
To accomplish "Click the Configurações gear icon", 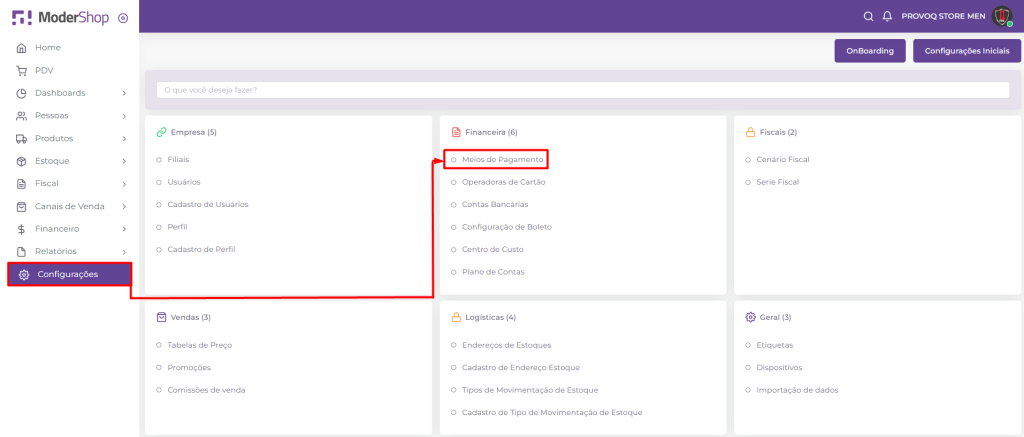I will click(24, 274).
